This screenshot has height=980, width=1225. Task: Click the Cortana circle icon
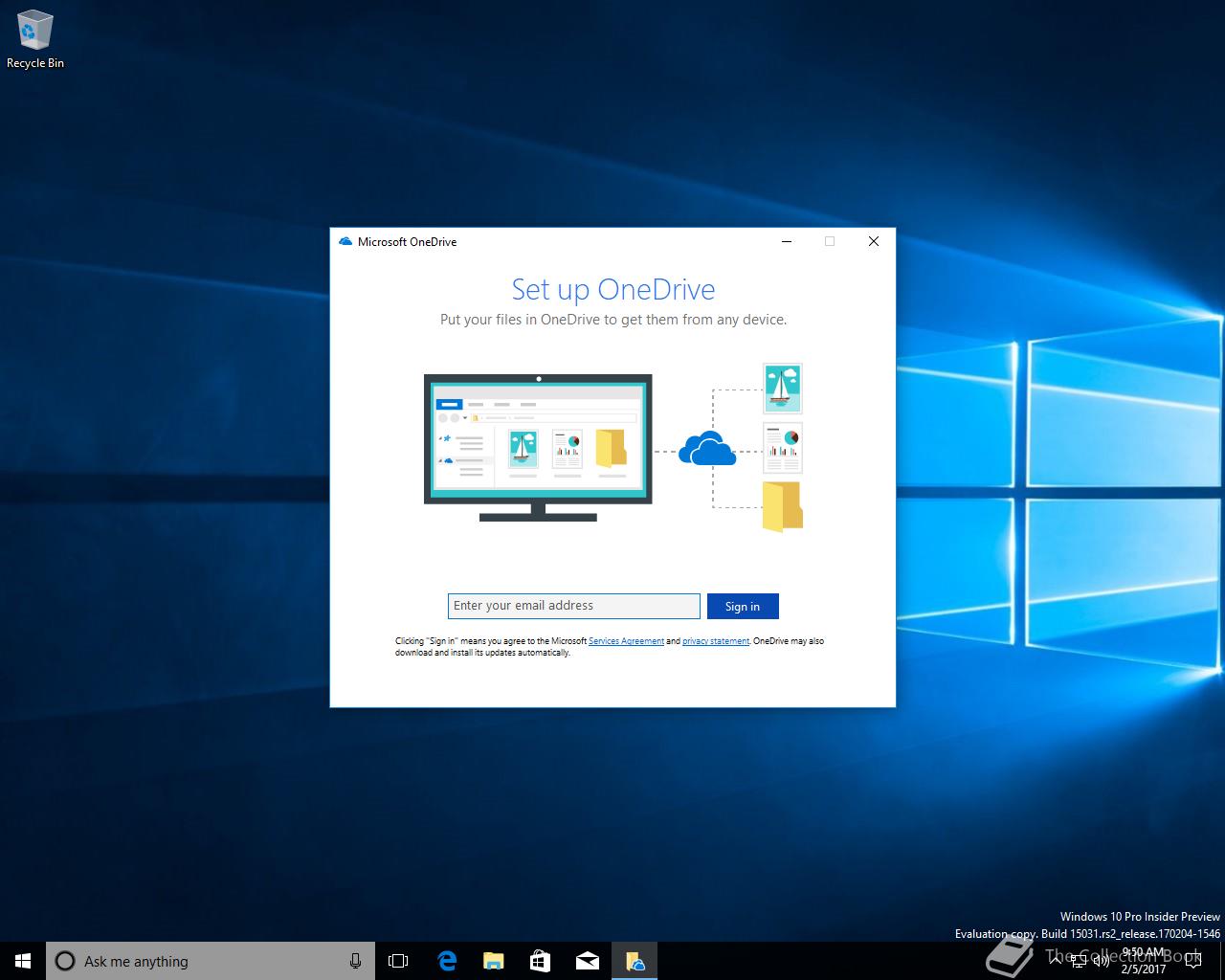coord(65,961)
